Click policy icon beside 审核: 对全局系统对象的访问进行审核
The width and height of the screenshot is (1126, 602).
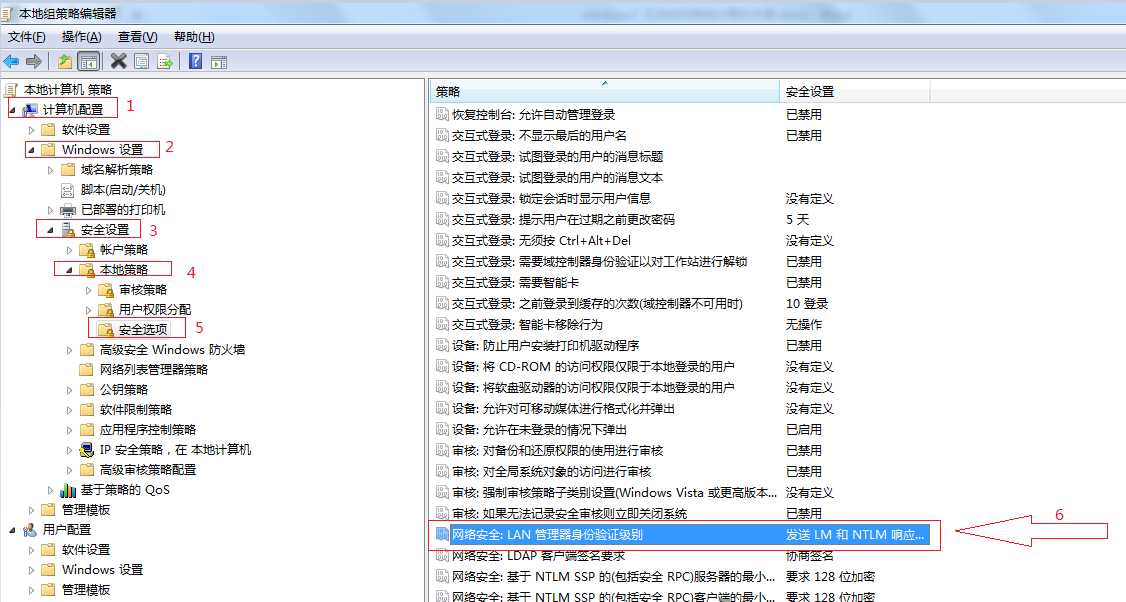[442, 471]
